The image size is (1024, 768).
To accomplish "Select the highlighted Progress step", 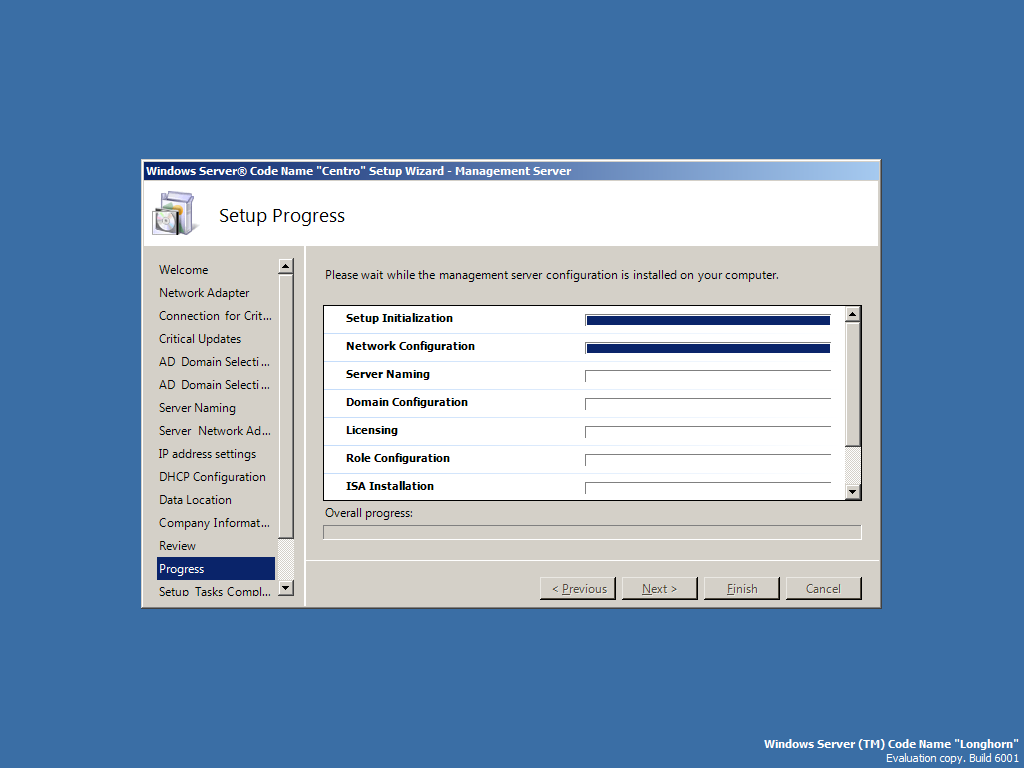I will point(216,568).
